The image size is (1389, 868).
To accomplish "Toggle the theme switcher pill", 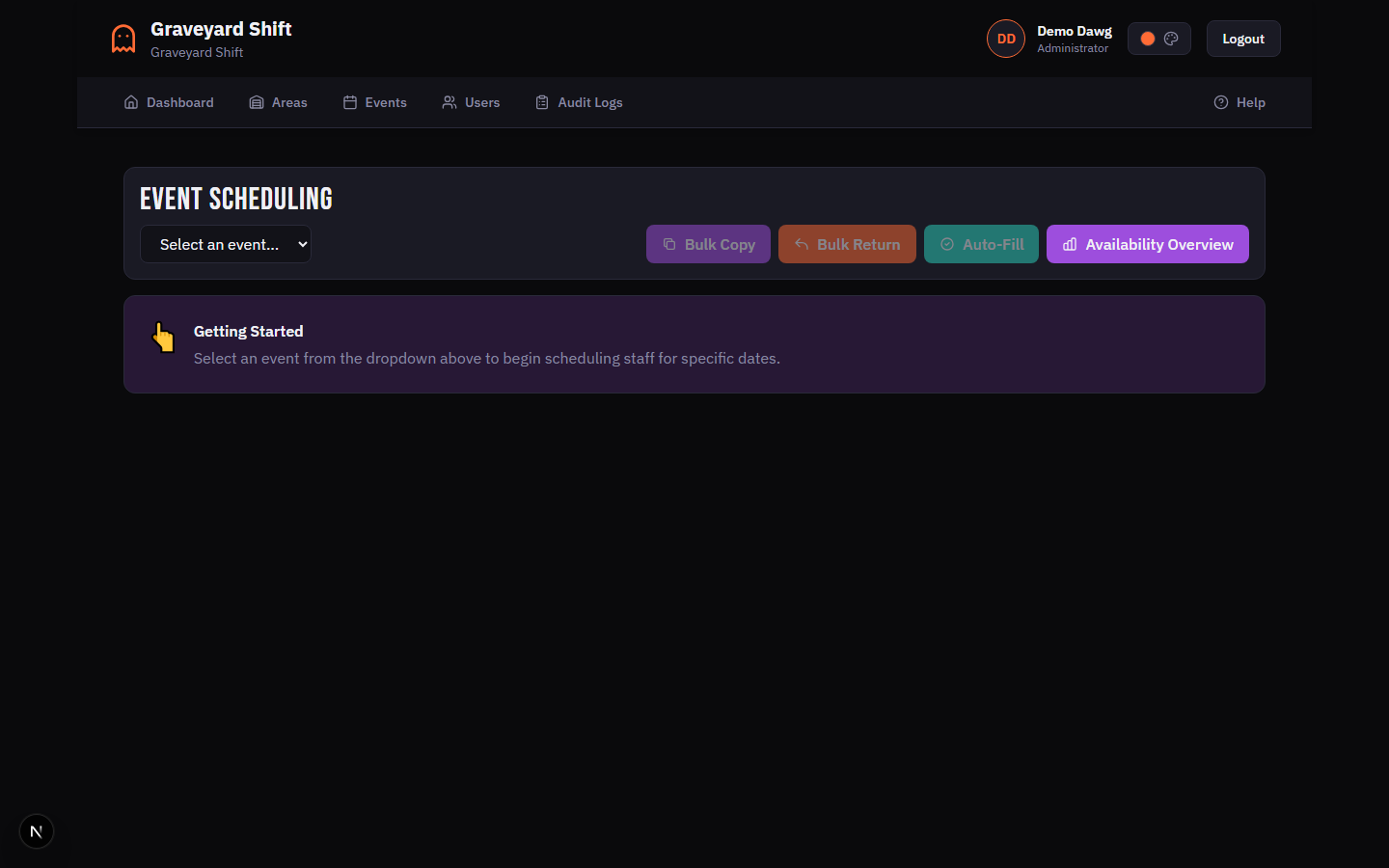I will (1158, 38).
